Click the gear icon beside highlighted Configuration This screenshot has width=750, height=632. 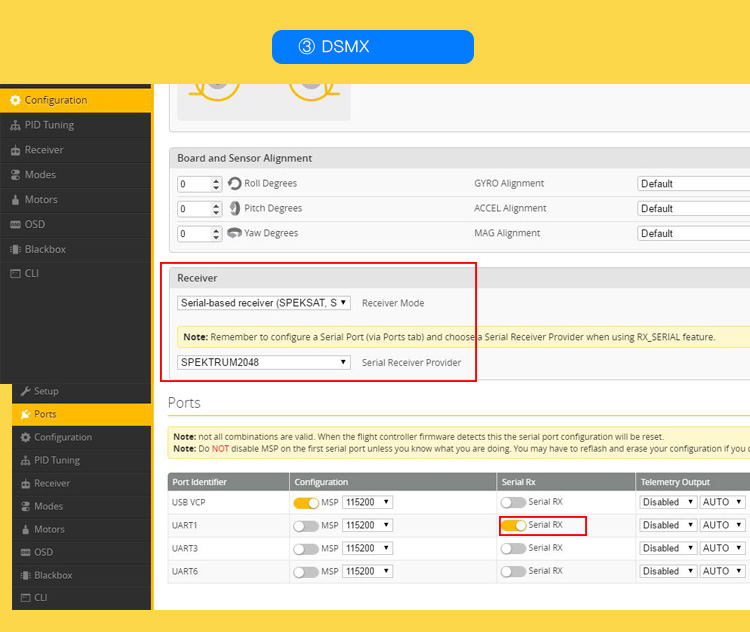pos(15,100)
